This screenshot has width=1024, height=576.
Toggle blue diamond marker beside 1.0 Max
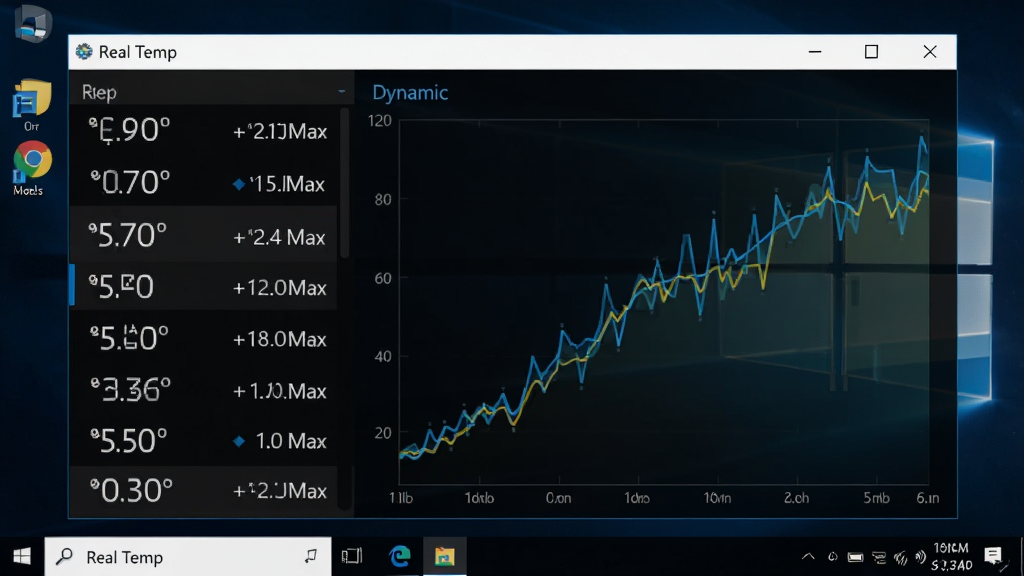click(x=239, y=441)
